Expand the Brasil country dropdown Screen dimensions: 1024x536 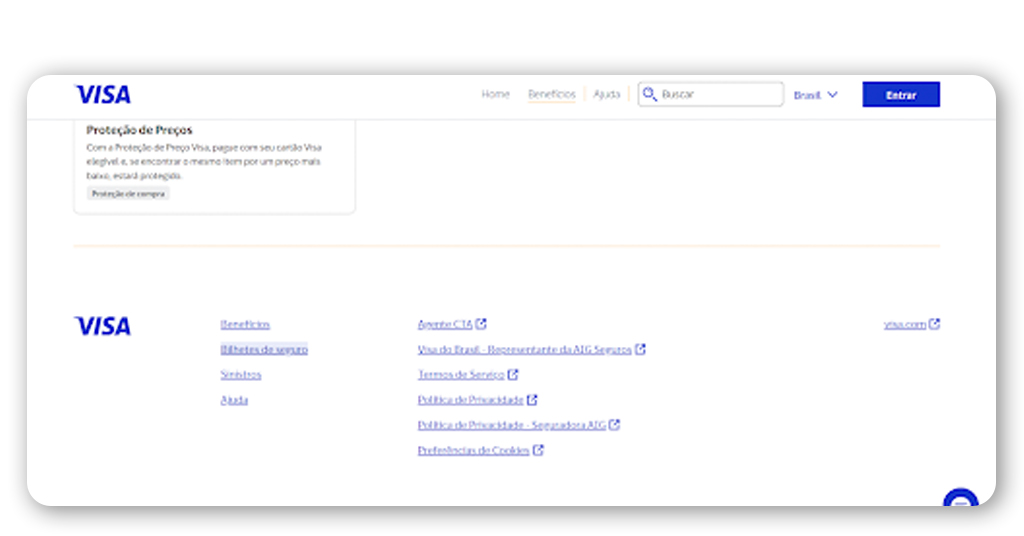(815, 95)
